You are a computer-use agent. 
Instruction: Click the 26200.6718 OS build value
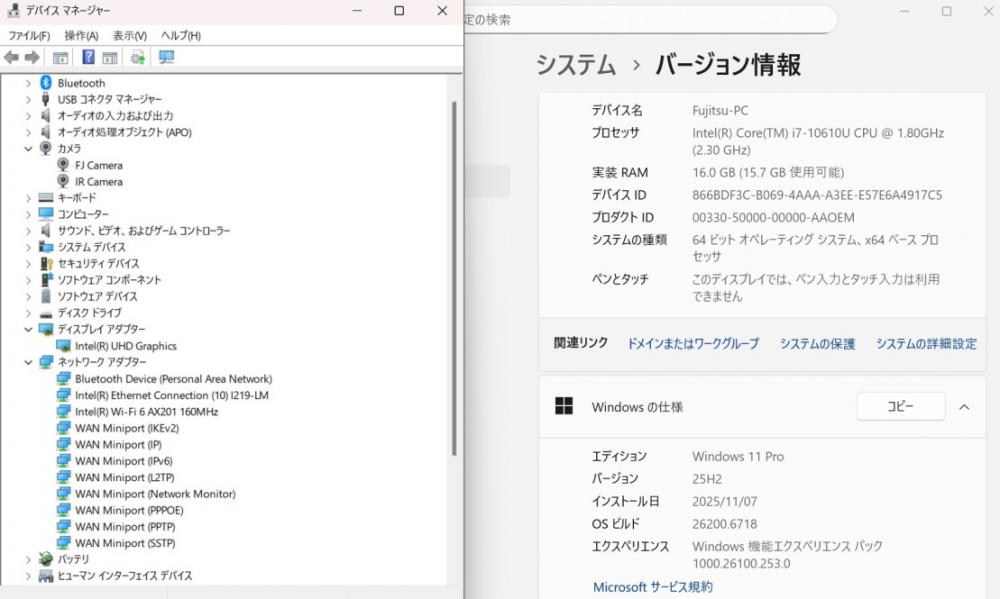pyautogui.click(x=724, y=524)
